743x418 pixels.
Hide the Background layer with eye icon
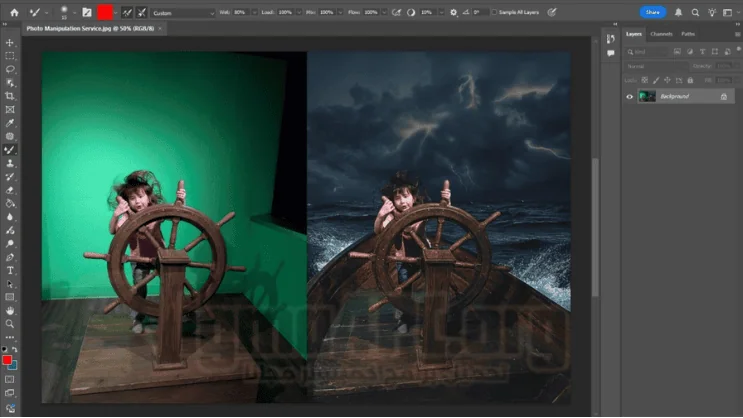[629, 96]
